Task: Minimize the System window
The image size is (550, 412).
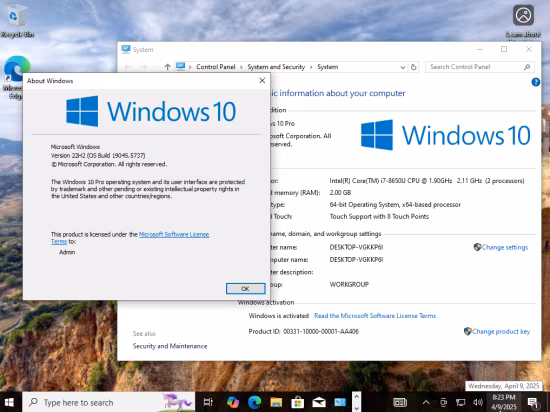Action: coord(479,49)
